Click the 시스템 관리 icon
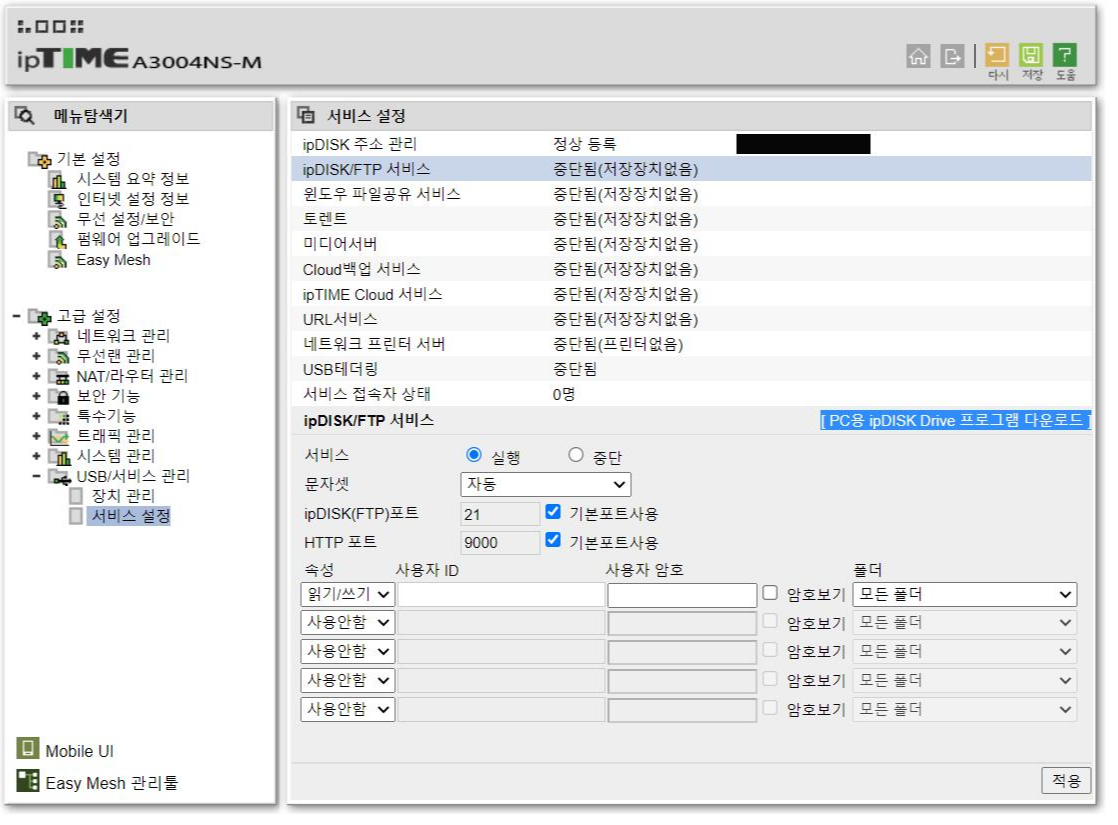This screenshot has width=1118, height=825. point(58,456)
